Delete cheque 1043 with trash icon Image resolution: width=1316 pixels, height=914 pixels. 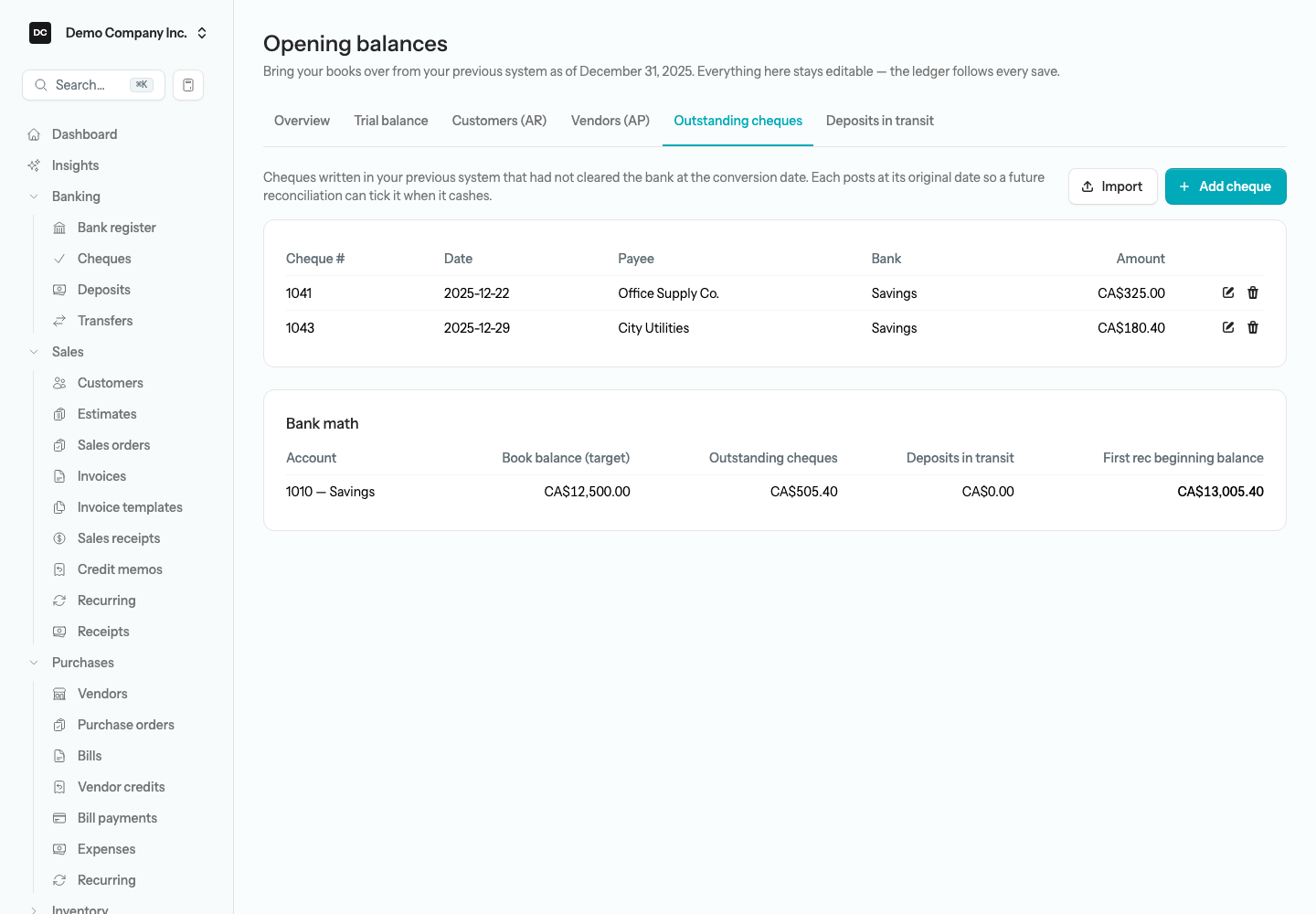point(1253,327)
